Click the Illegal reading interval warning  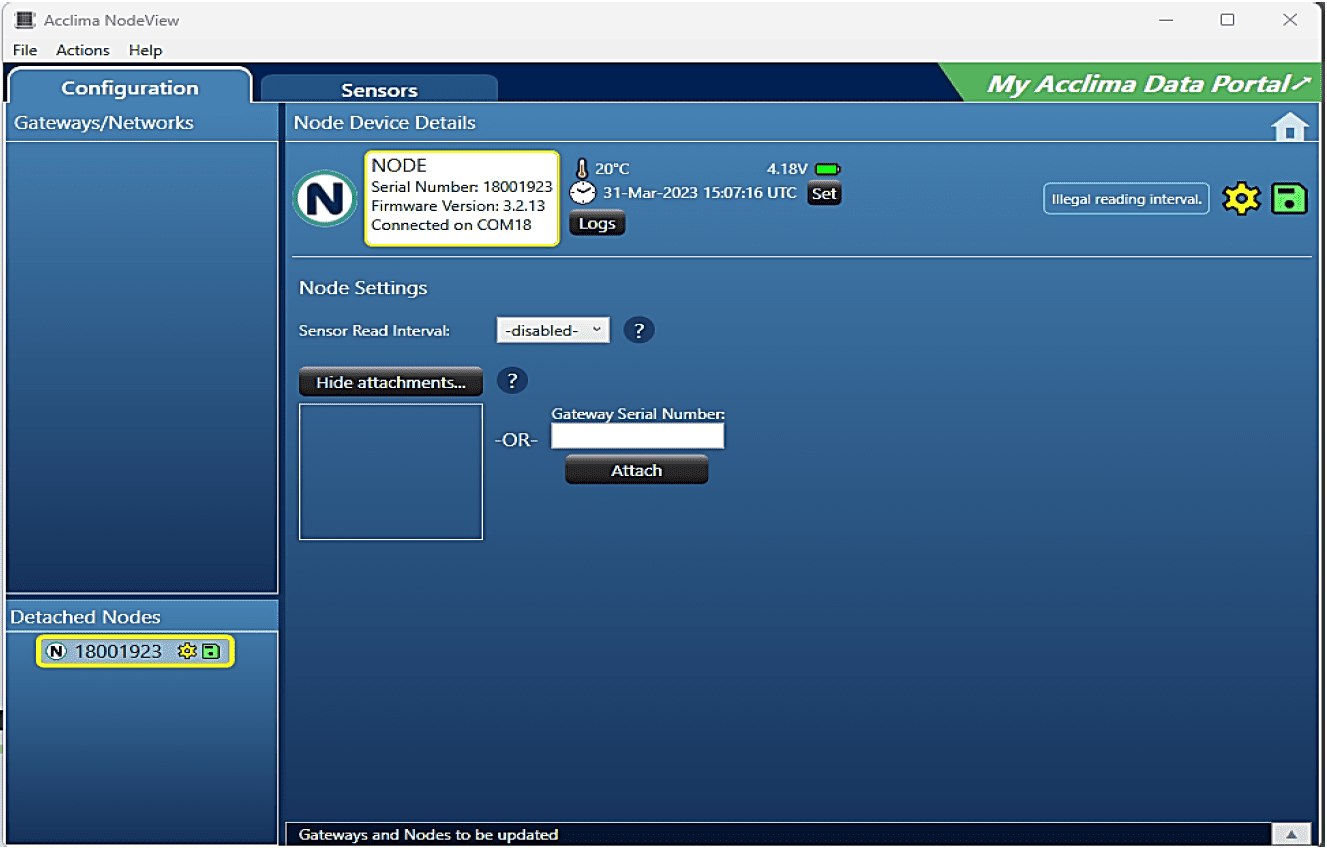coord(1125,198)
